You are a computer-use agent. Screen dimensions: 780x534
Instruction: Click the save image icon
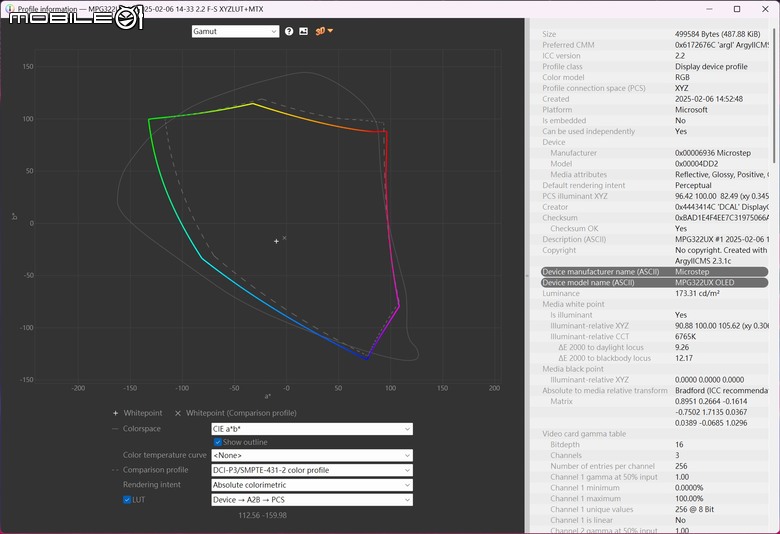303,31
